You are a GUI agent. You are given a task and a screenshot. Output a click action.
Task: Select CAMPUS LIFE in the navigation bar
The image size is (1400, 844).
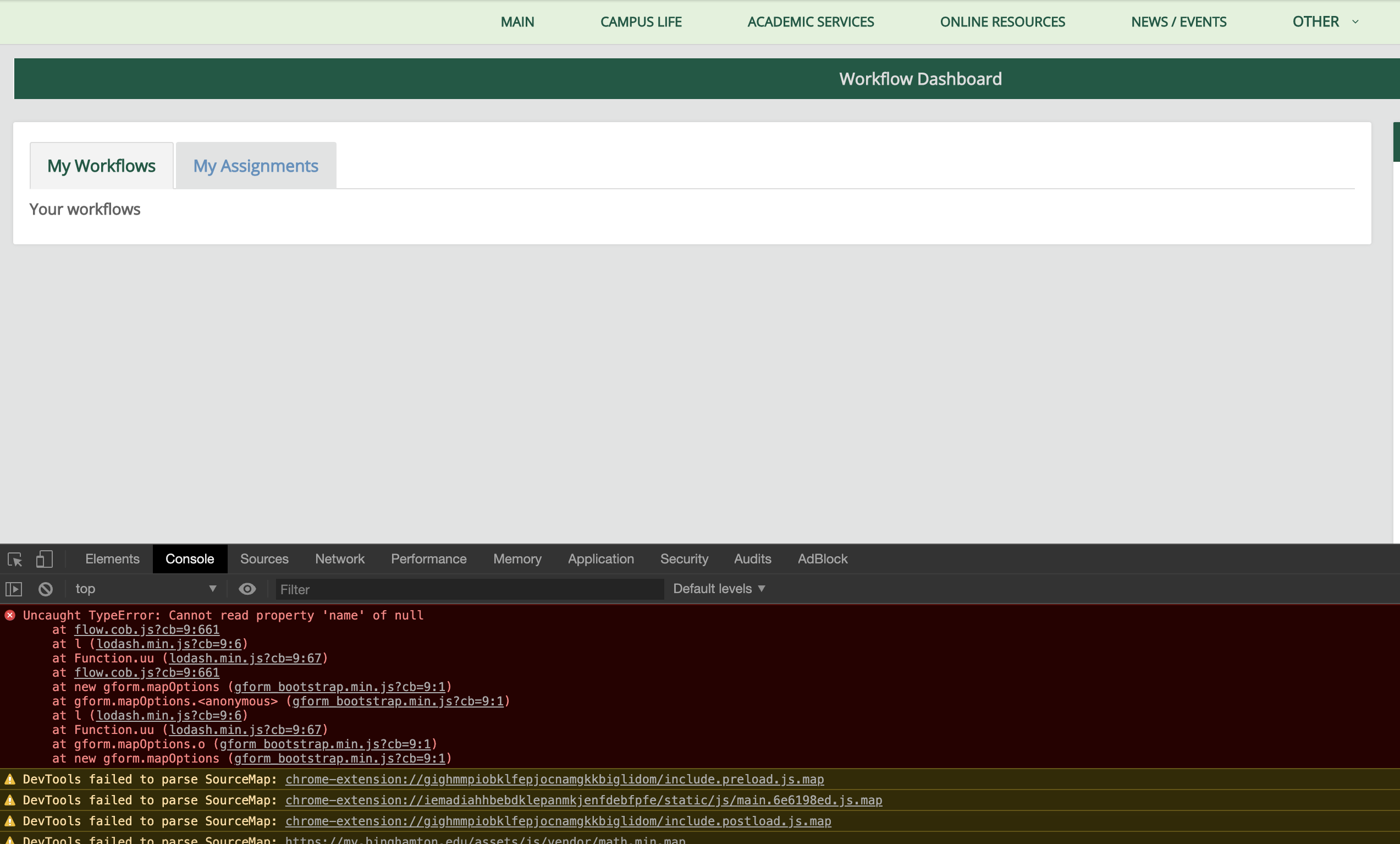click(x=641, y=21)
